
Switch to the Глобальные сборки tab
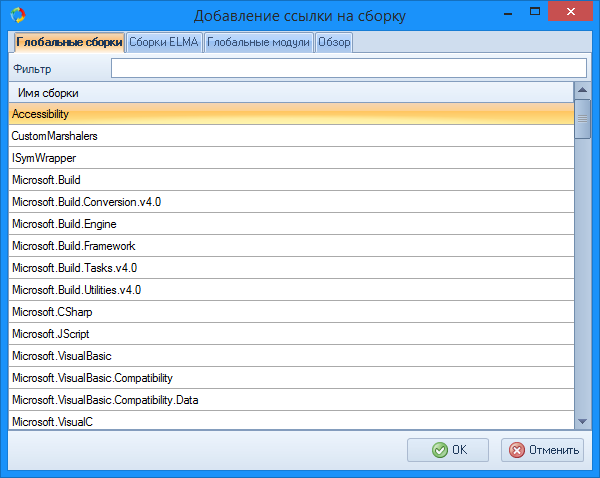(69, 42)
